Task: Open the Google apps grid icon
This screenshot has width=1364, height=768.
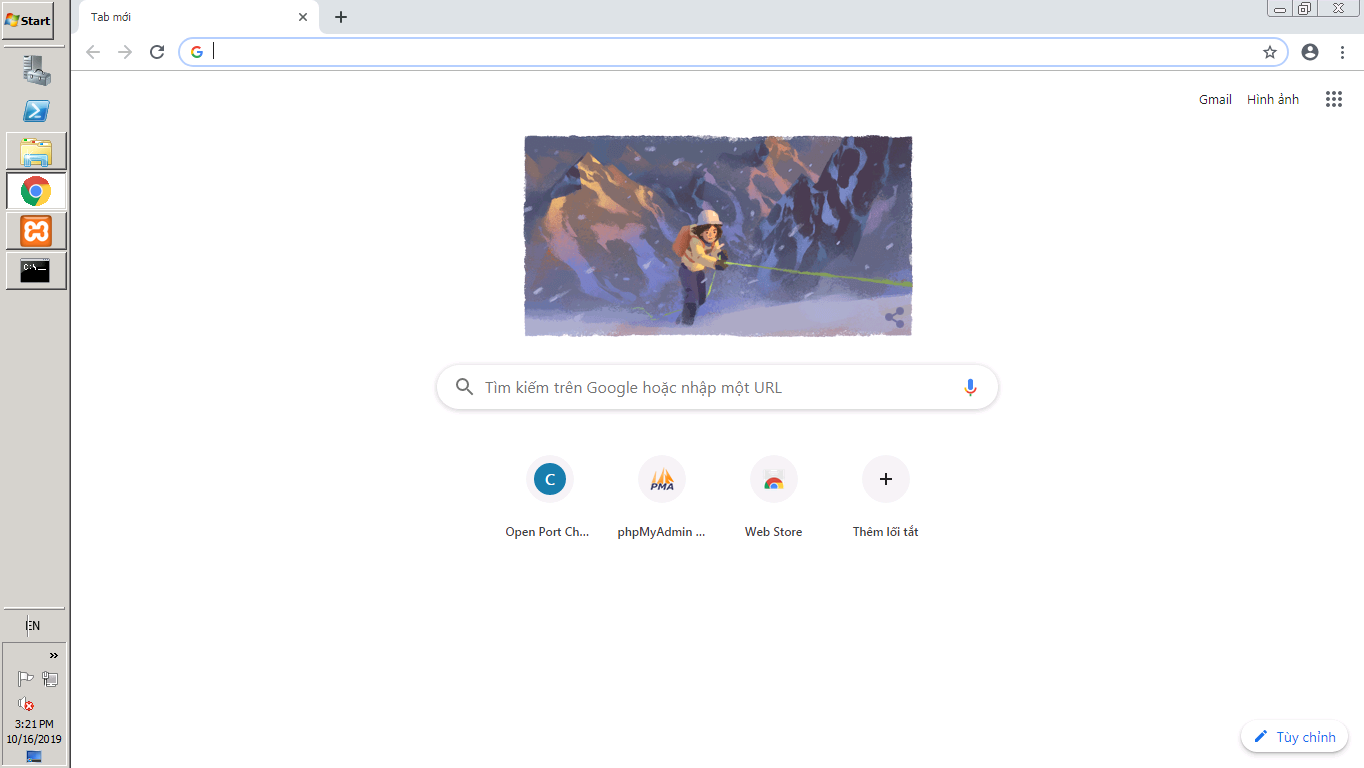Action: pos(1334,99)
